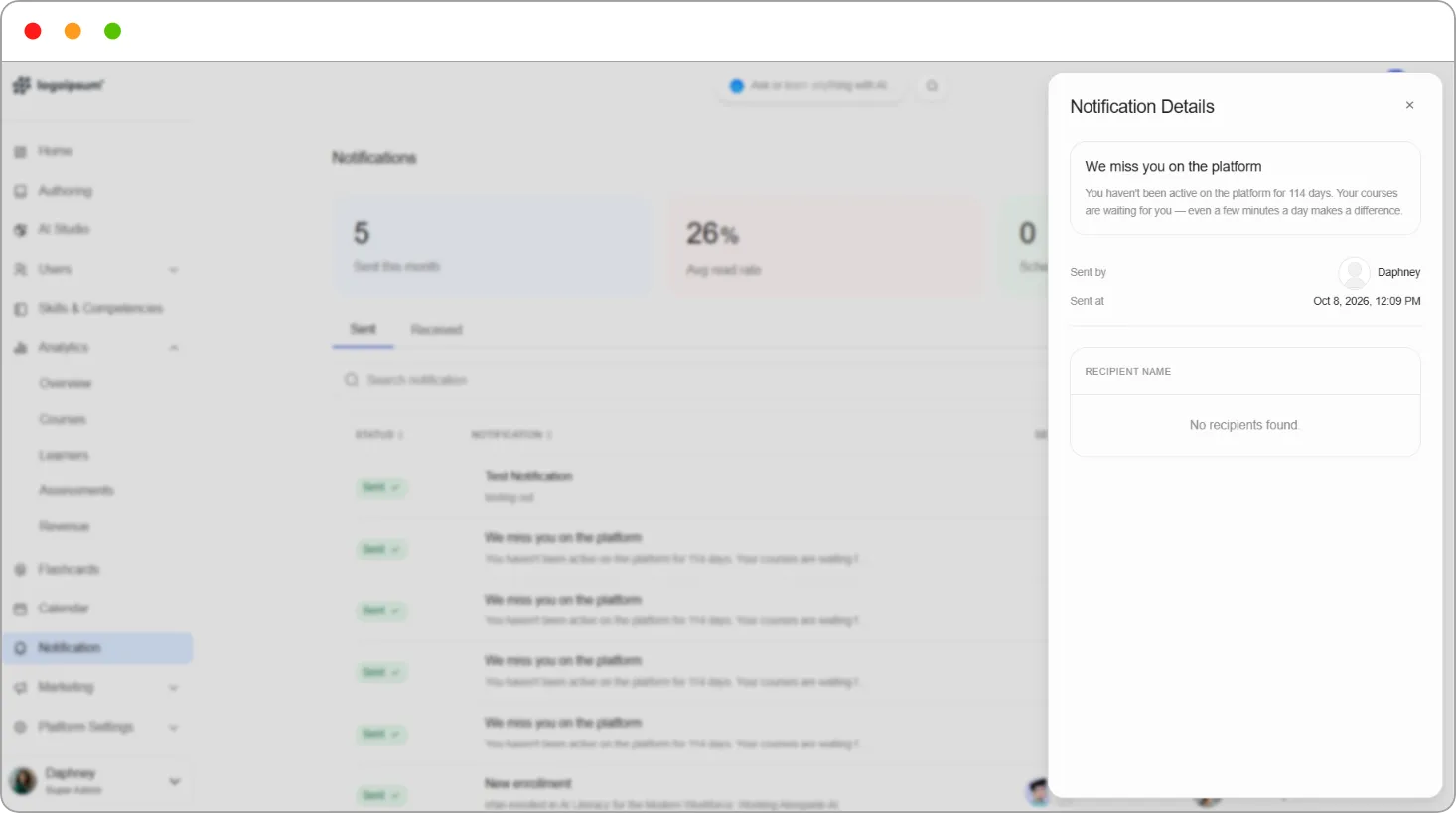Click the search icon beside AI bar

point(932,86)
